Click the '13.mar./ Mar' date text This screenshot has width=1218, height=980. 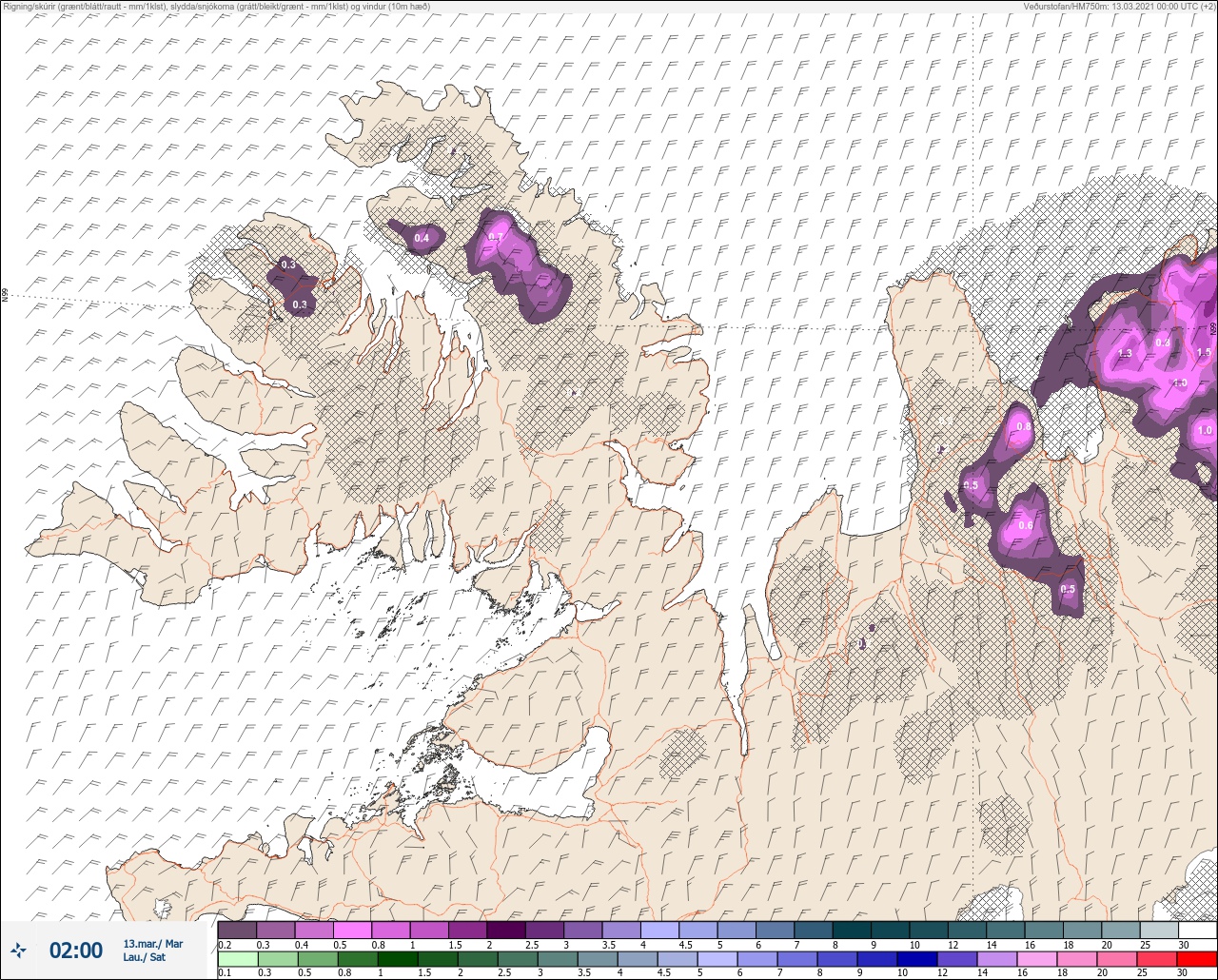152,944
